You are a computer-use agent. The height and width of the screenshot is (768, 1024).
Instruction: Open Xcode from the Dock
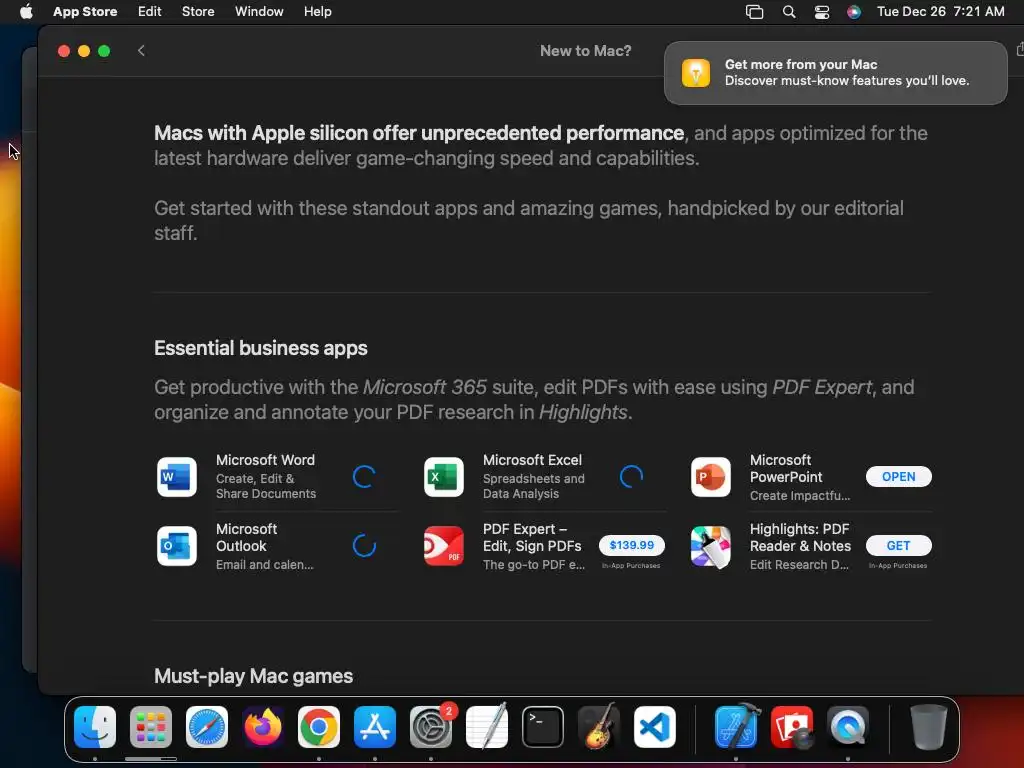(x=737, y=727)
